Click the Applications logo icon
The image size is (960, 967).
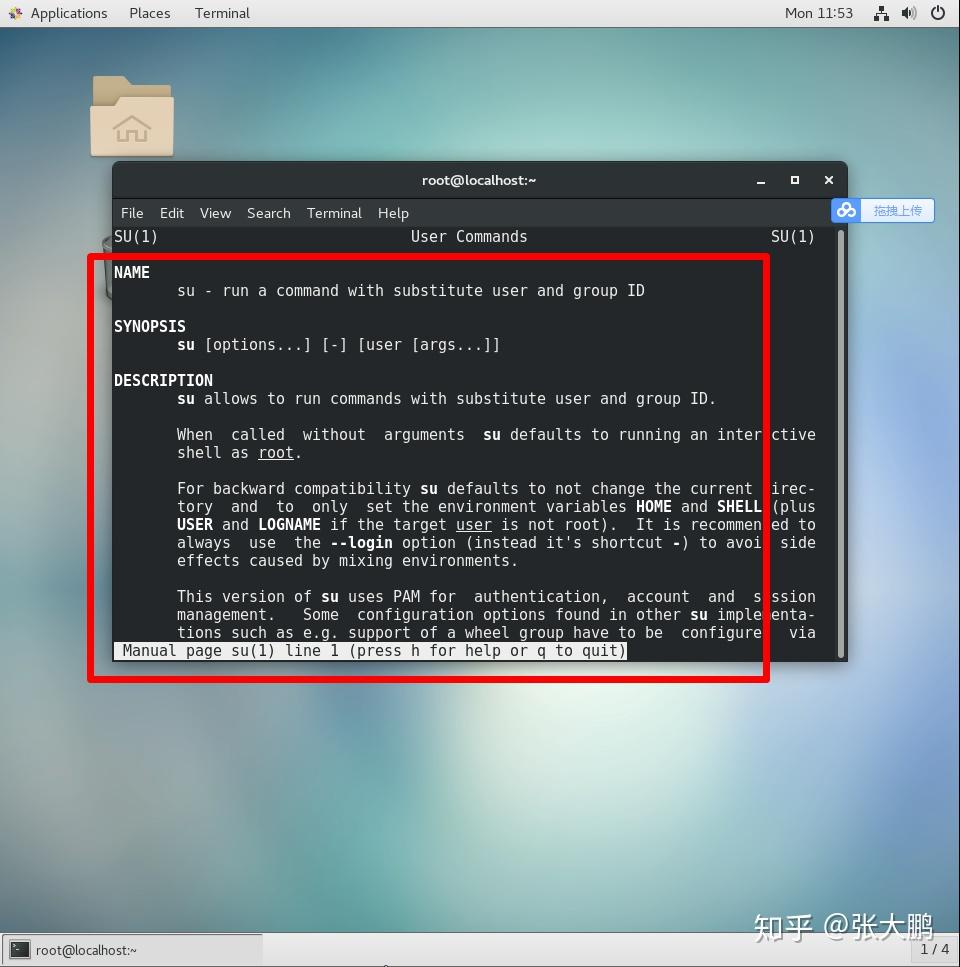point(15,13)
